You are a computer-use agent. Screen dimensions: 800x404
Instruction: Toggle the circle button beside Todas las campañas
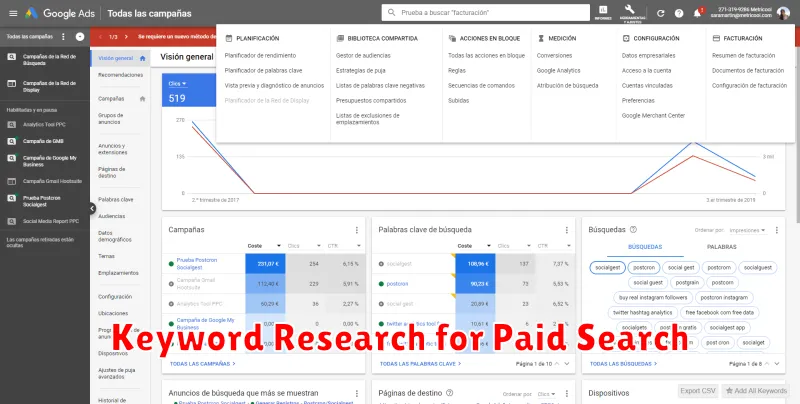[x=80, y=37]
